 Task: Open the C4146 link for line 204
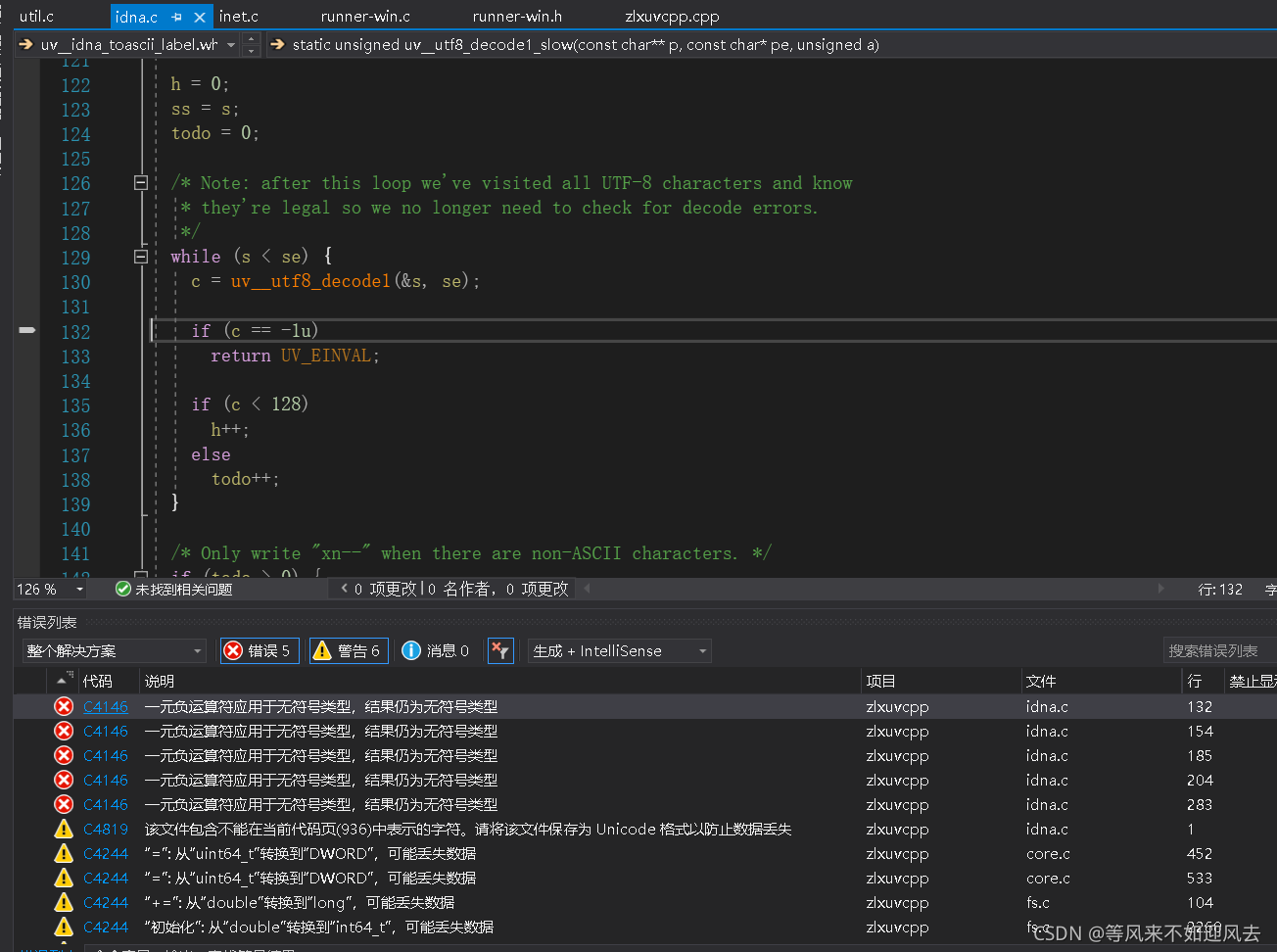point(106,780)
